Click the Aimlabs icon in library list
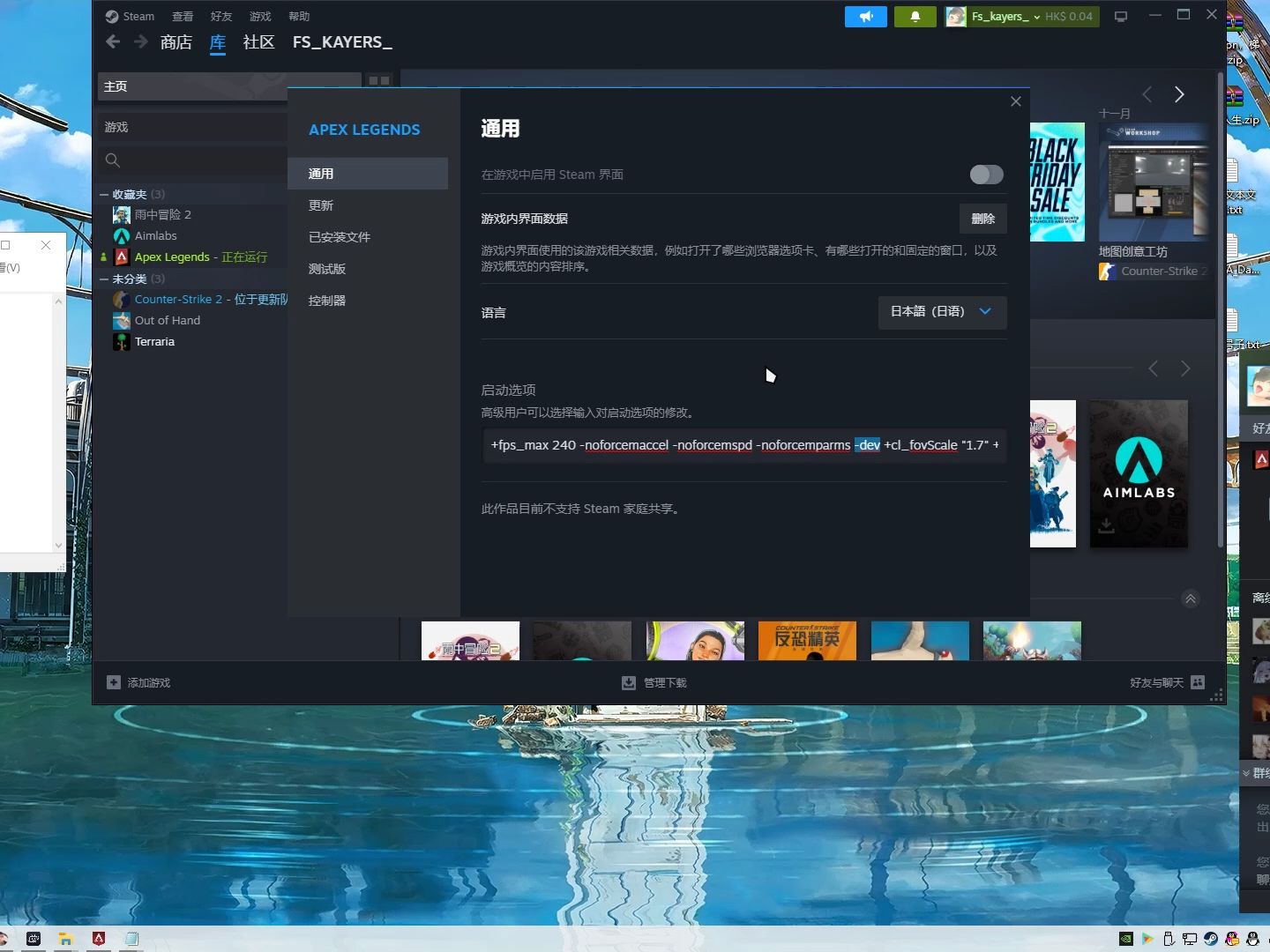Screen dimensions: 1270x952 point(122,236)
